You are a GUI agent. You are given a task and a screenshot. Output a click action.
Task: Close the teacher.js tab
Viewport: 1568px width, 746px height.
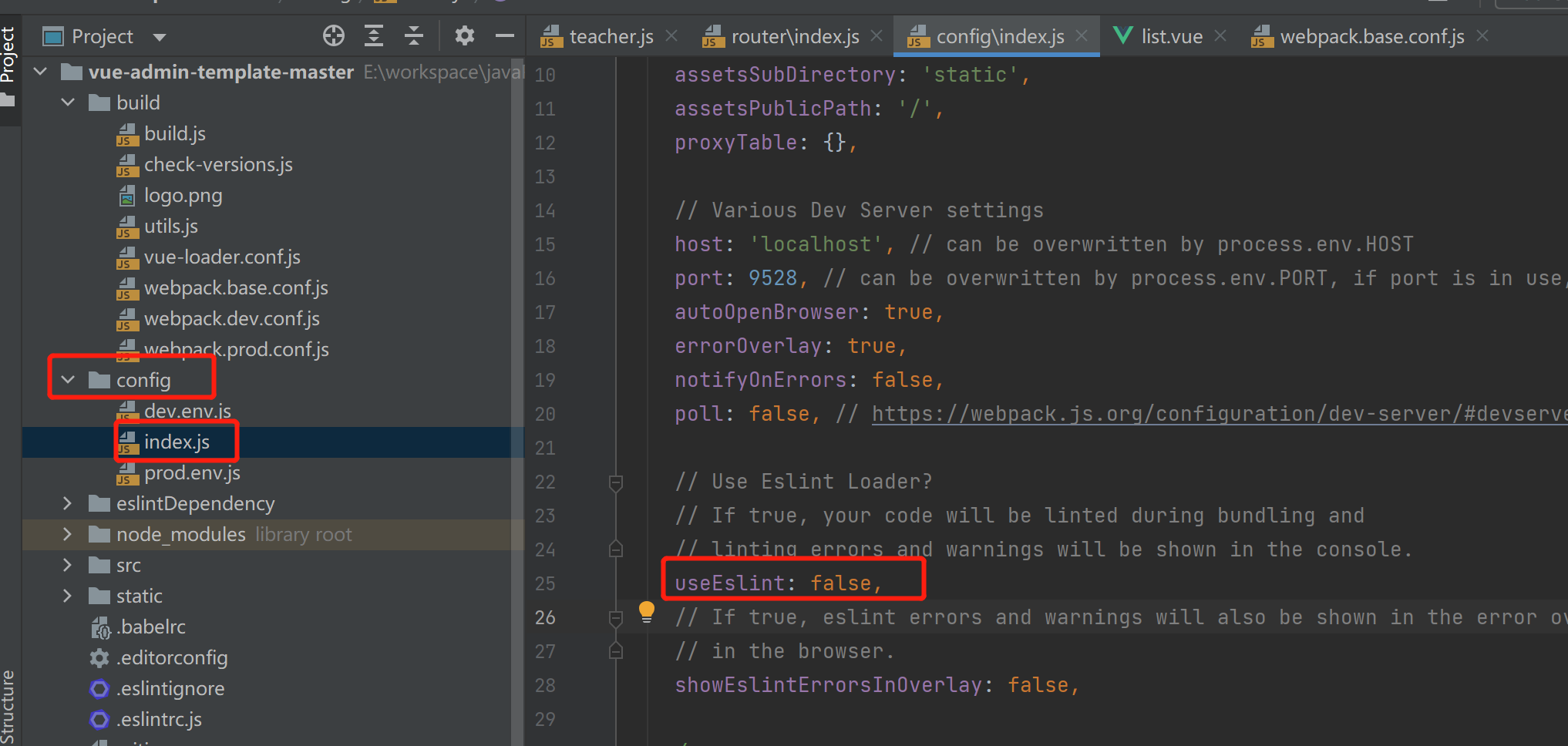[671, 35]
